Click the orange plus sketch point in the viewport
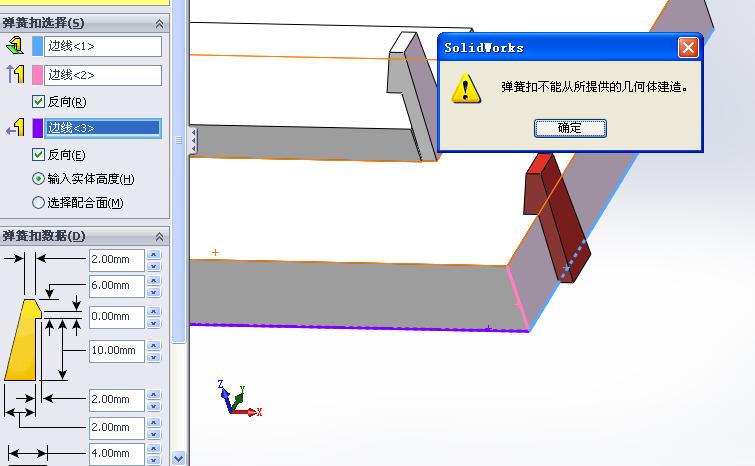Viewport: 755px width, 466px height. click(x=215, y=252)
